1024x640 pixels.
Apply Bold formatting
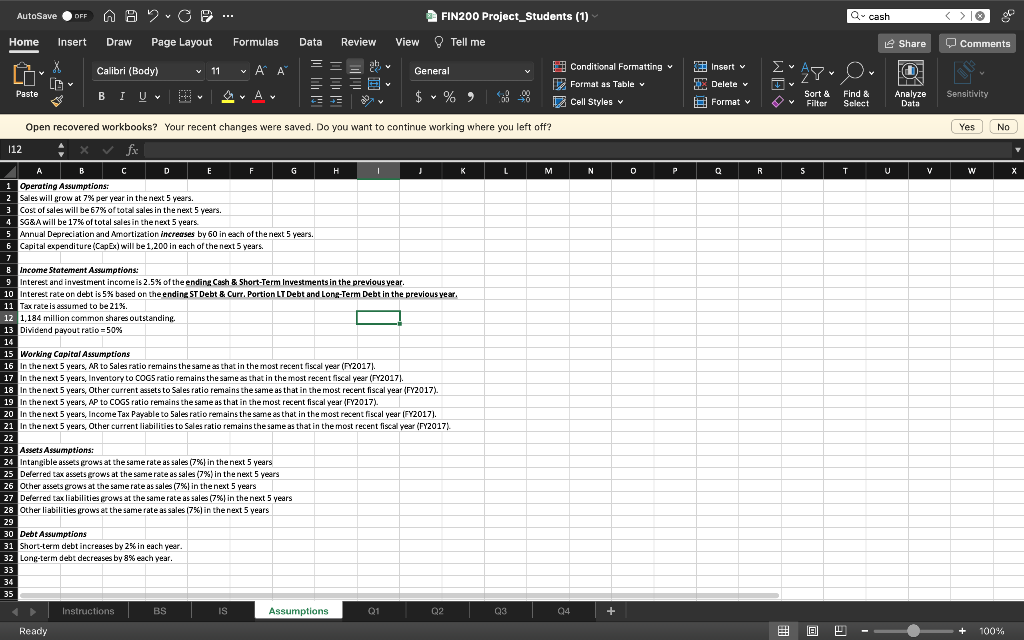[102, 97]
